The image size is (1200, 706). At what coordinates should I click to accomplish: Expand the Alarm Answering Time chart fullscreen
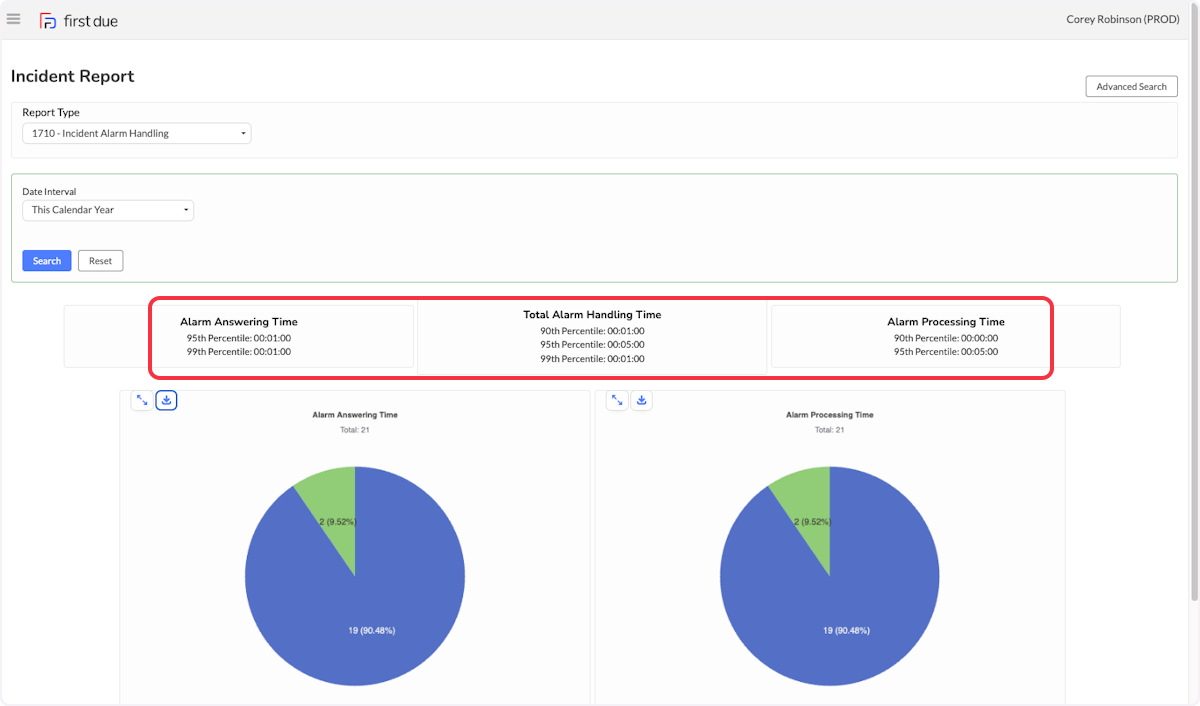point(142,400)
